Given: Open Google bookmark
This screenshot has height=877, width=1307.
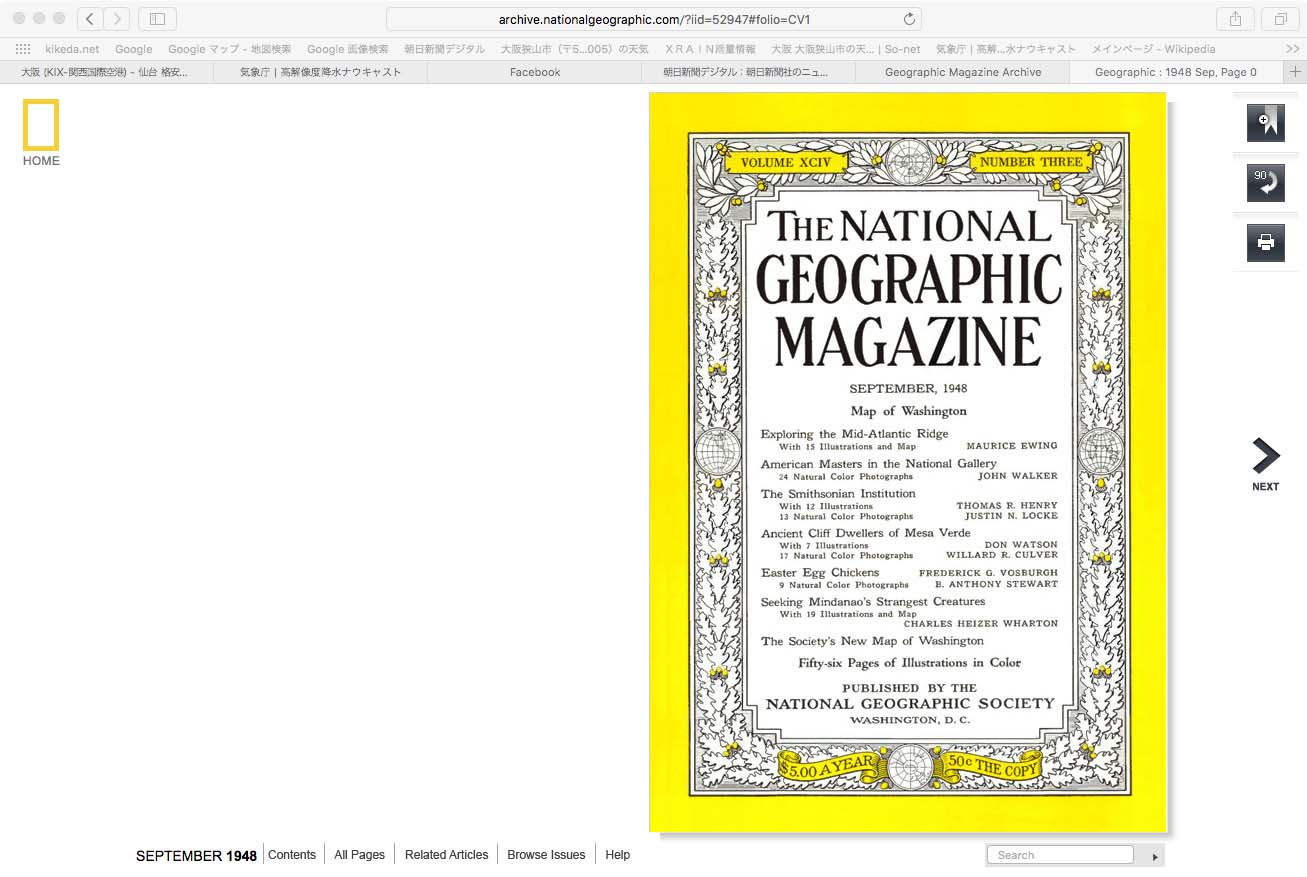Looking at the screenshot, I should [134, 49].
